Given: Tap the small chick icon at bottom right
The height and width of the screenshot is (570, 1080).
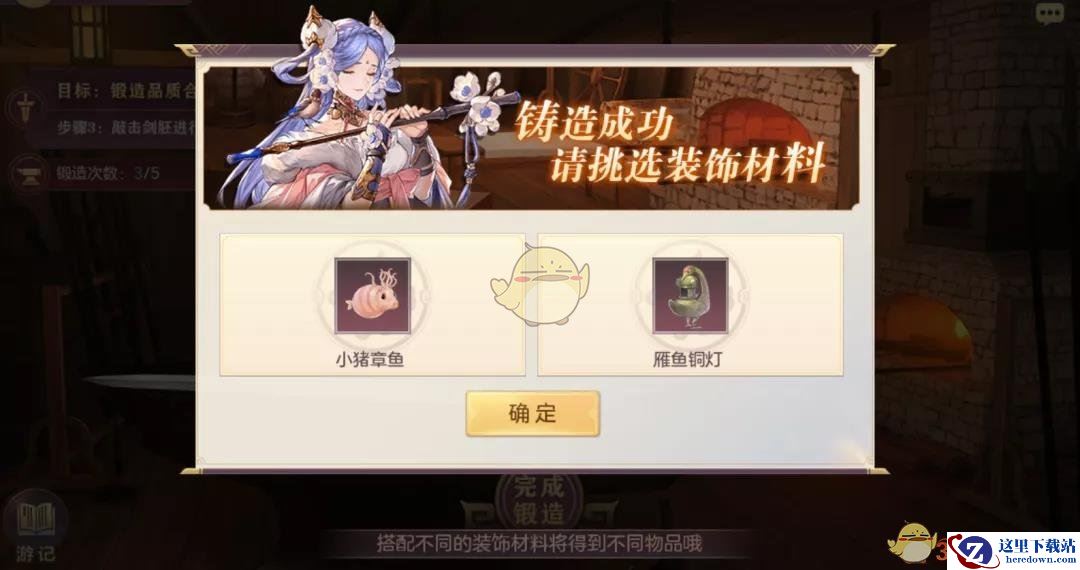Looking at the screenshot, I should pos(913,542).
